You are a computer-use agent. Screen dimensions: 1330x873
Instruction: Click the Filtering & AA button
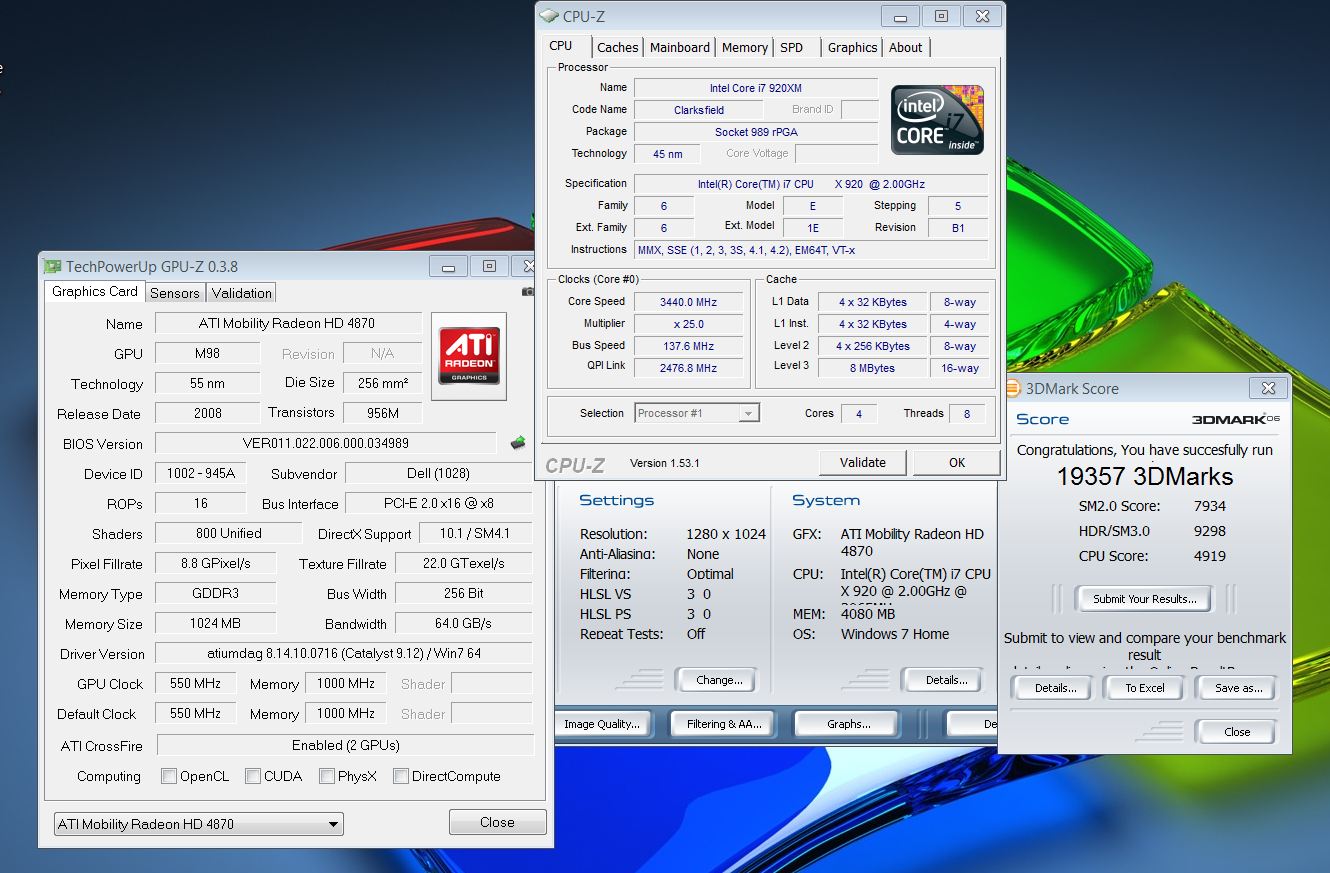(x=724, y=724)
